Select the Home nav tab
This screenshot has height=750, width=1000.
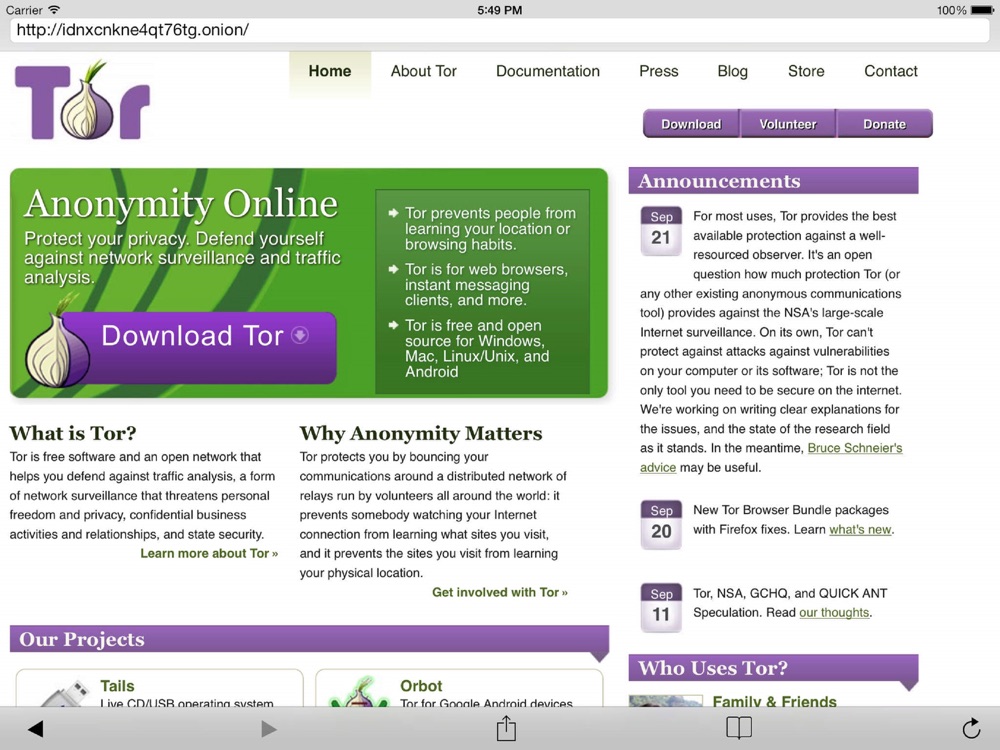[x=330, y=71]
